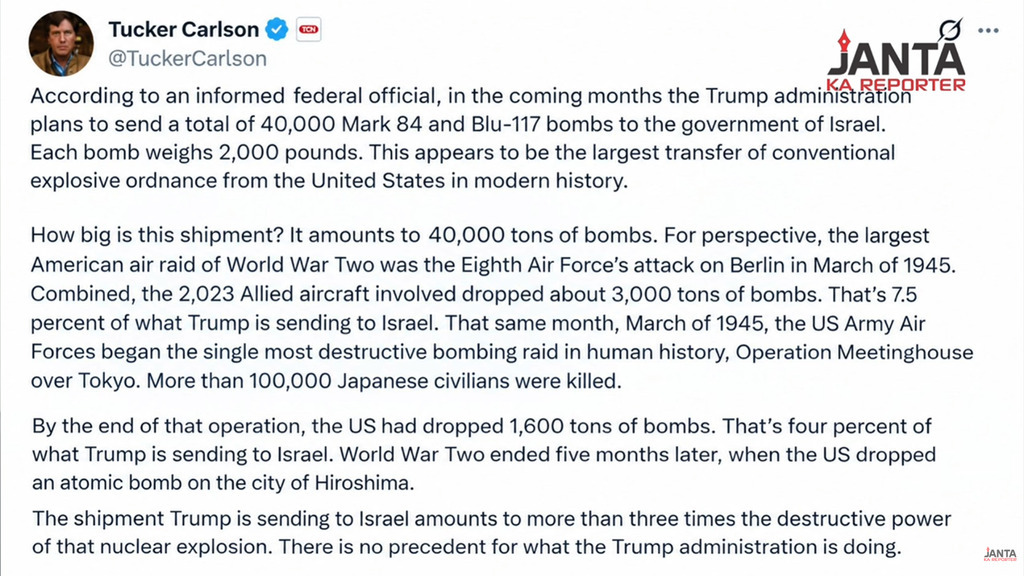1024x576 pixels.
Task: Click the red TCN affiliation badge
Action: 308,29
